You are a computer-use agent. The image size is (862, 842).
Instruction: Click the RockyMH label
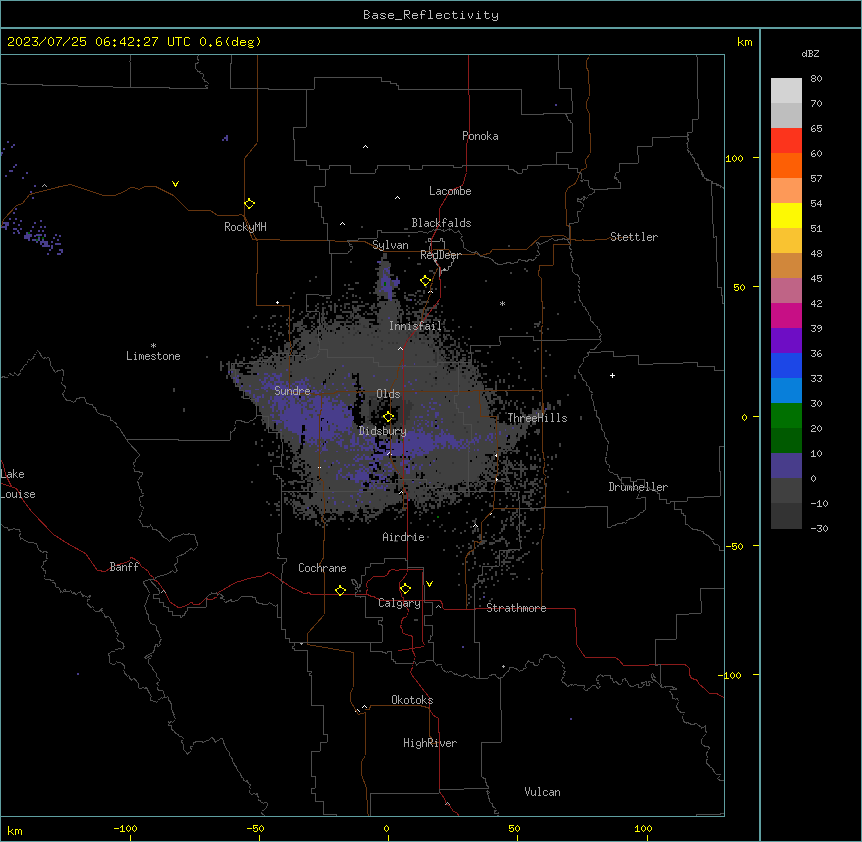pyautogui.click(x=245, y=227)
